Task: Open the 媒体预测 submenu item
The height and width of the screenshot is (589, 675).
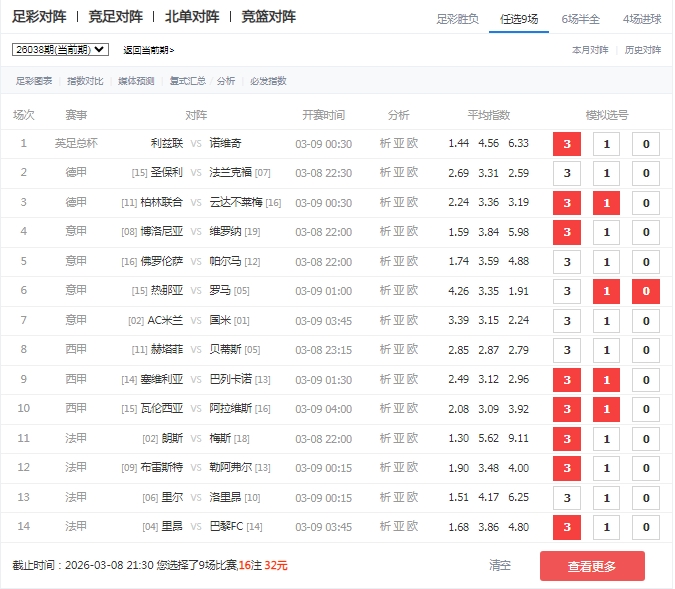Action: (136, 81)
